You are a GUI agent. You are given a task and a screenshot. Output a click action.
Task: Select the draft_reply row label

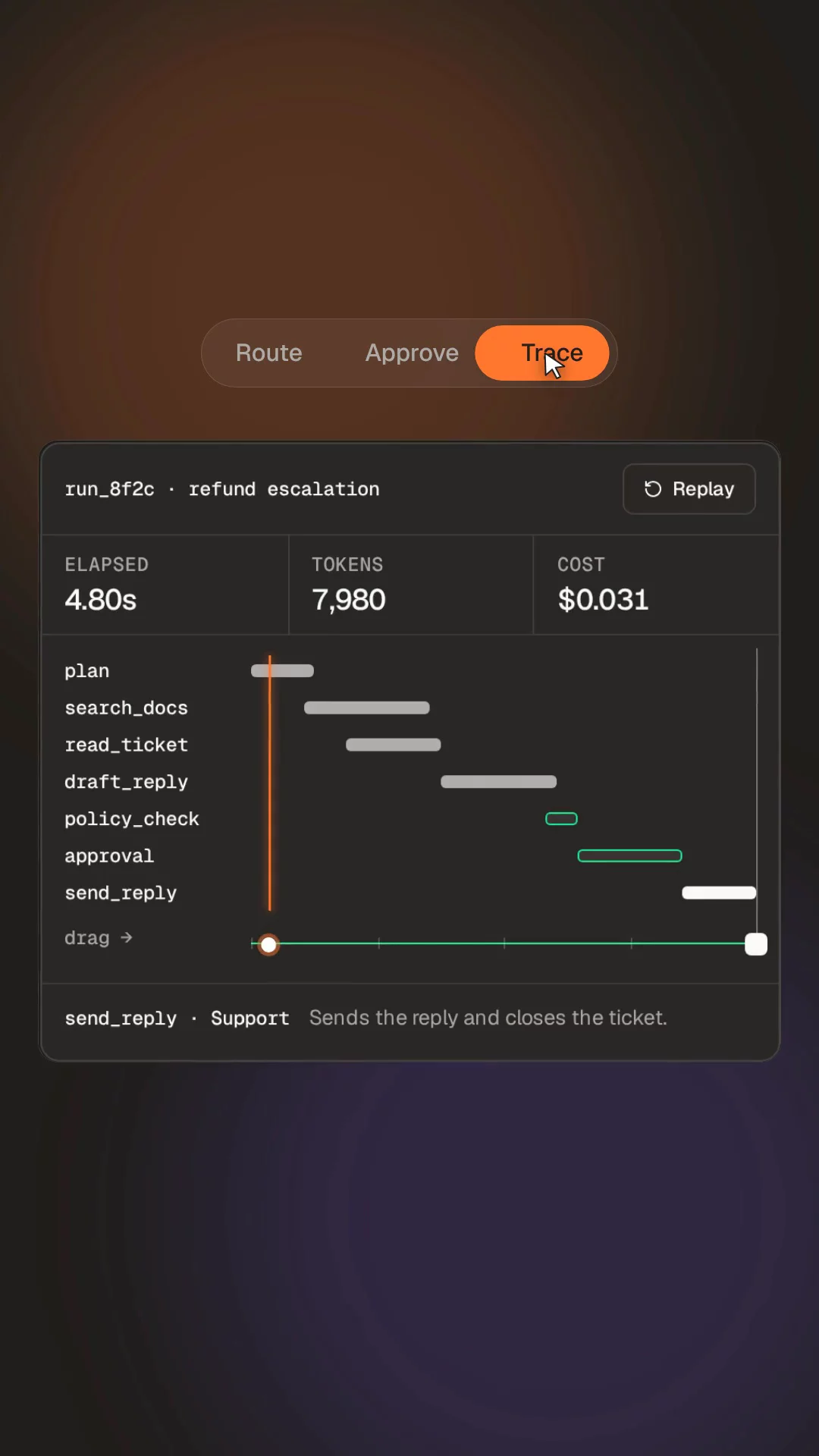coord(126,783)
